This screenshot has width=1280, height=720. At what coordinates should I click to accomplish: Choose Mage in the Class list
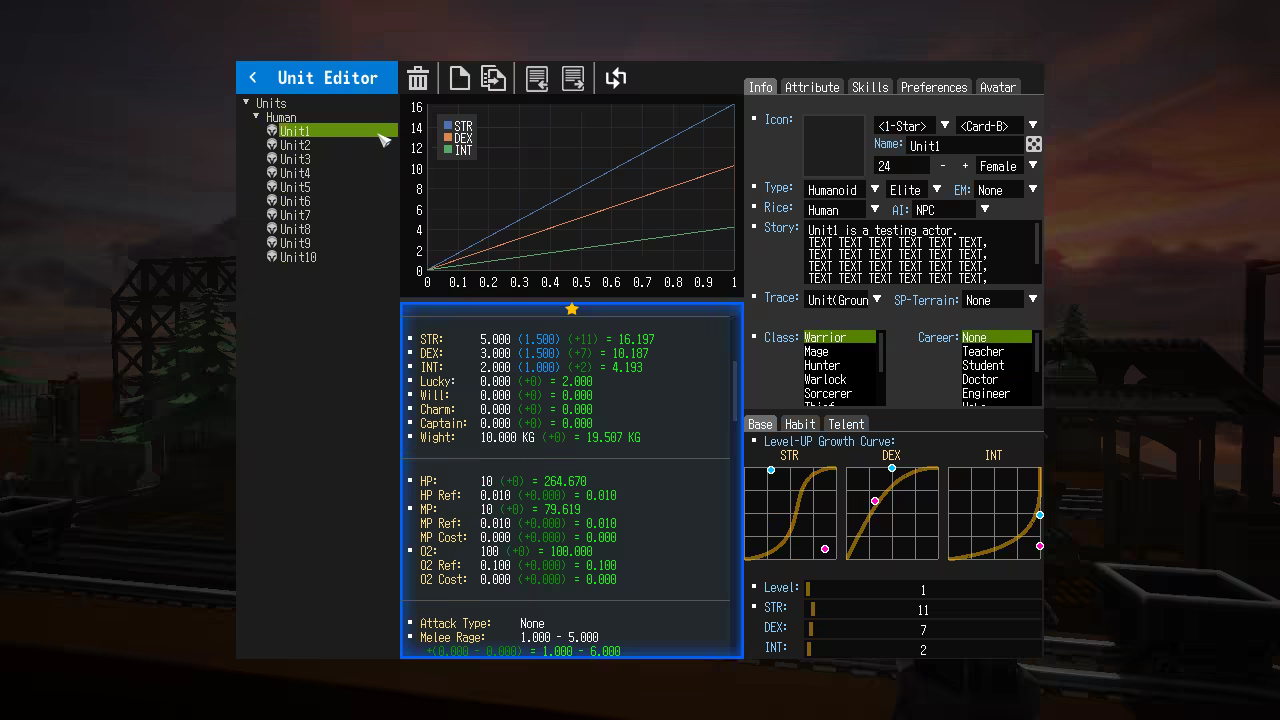pyautogui.click(x=816, y=352)
